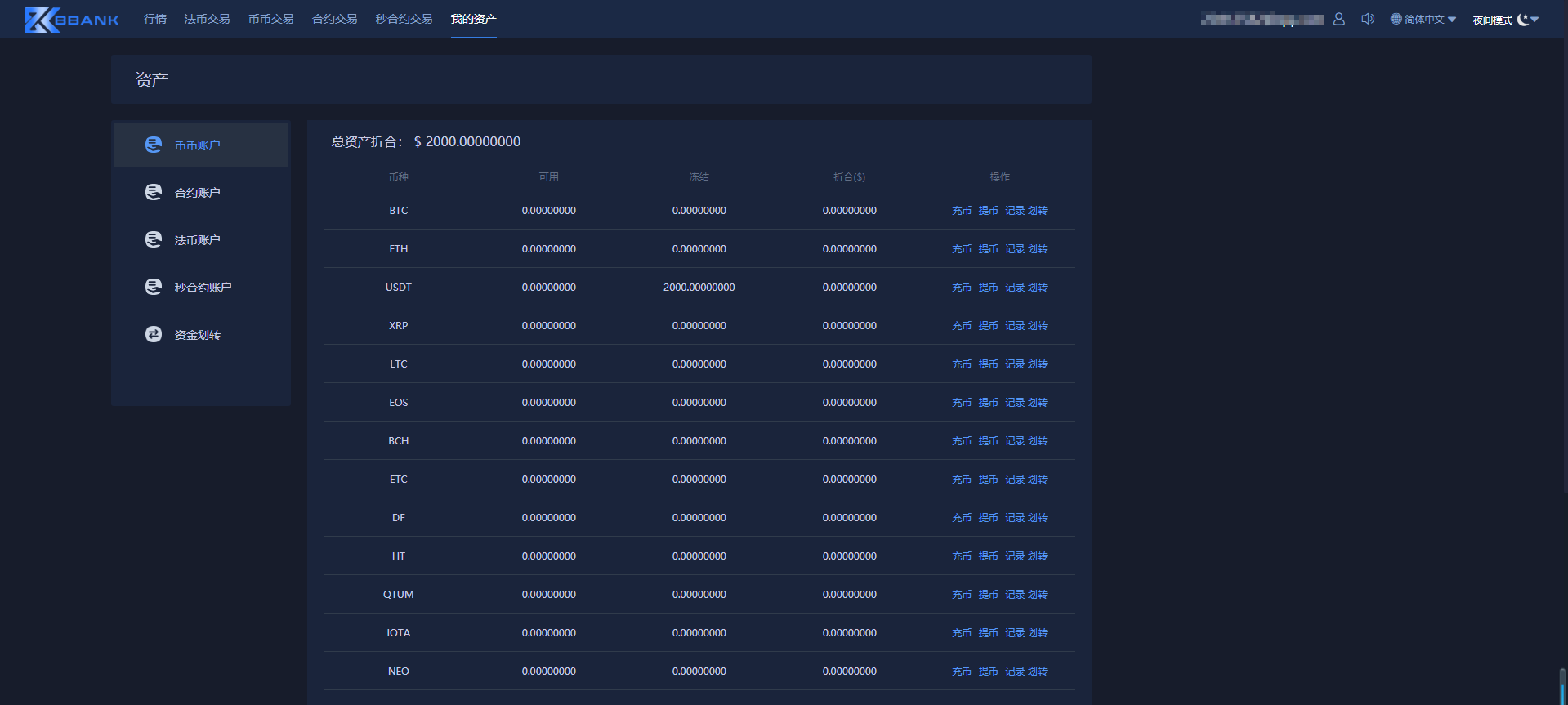Select 法币账户 in the sidebar
Image resolution: width=1568 pixels, height=705 pixels.
tap(201, 240)
